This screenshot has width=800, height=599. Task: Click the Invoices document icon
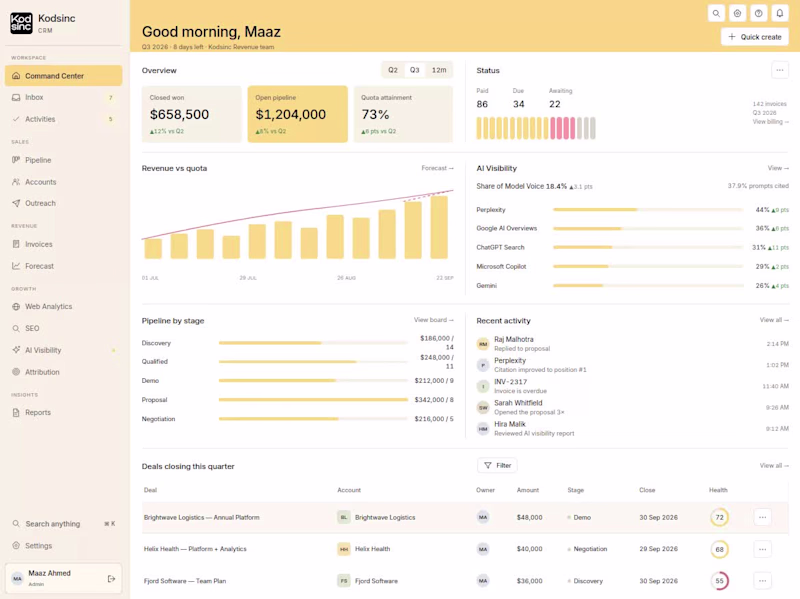click(x=16, y=244)
